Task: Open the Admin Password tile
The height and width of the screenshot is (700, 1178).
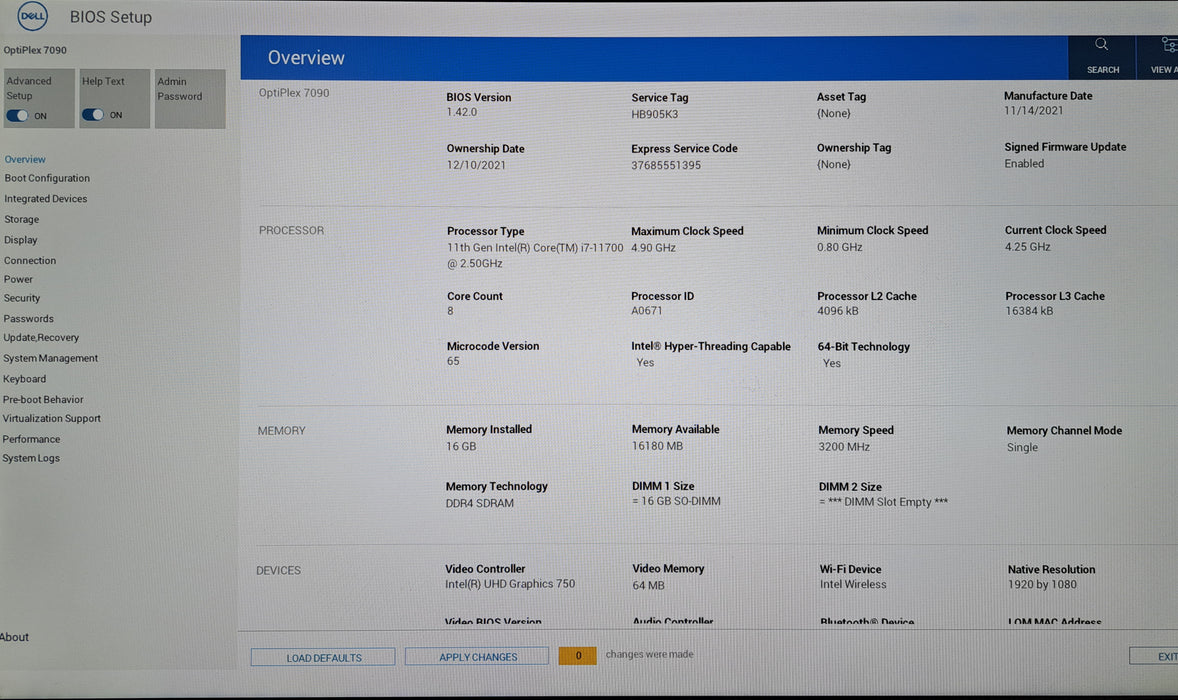Action: tap(190, 98)
